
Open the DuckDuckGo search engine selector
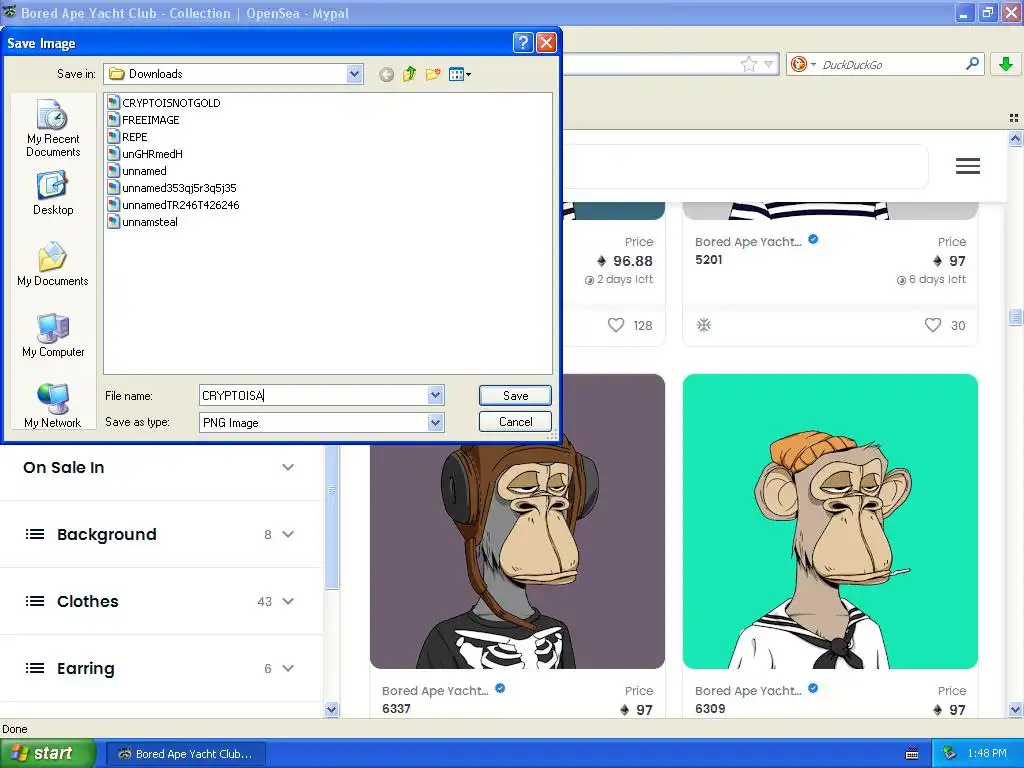coord(803,64)
